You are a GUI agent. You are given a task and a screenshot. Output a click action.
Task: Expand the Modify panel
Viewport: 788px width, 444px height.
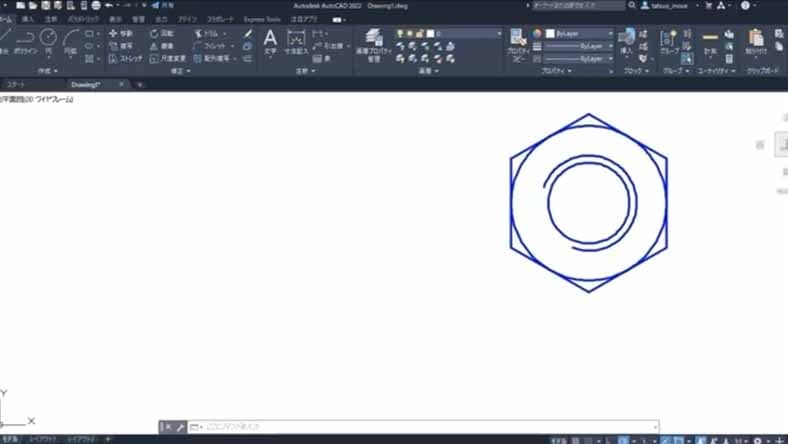(x=180, y=71)
